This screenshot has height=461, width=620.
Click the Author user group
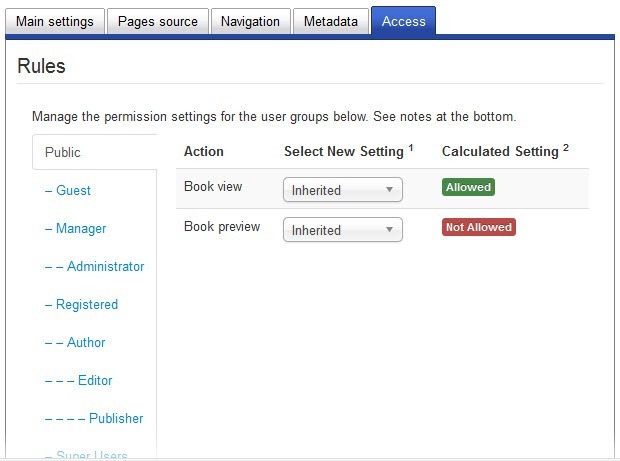point(75,342)
